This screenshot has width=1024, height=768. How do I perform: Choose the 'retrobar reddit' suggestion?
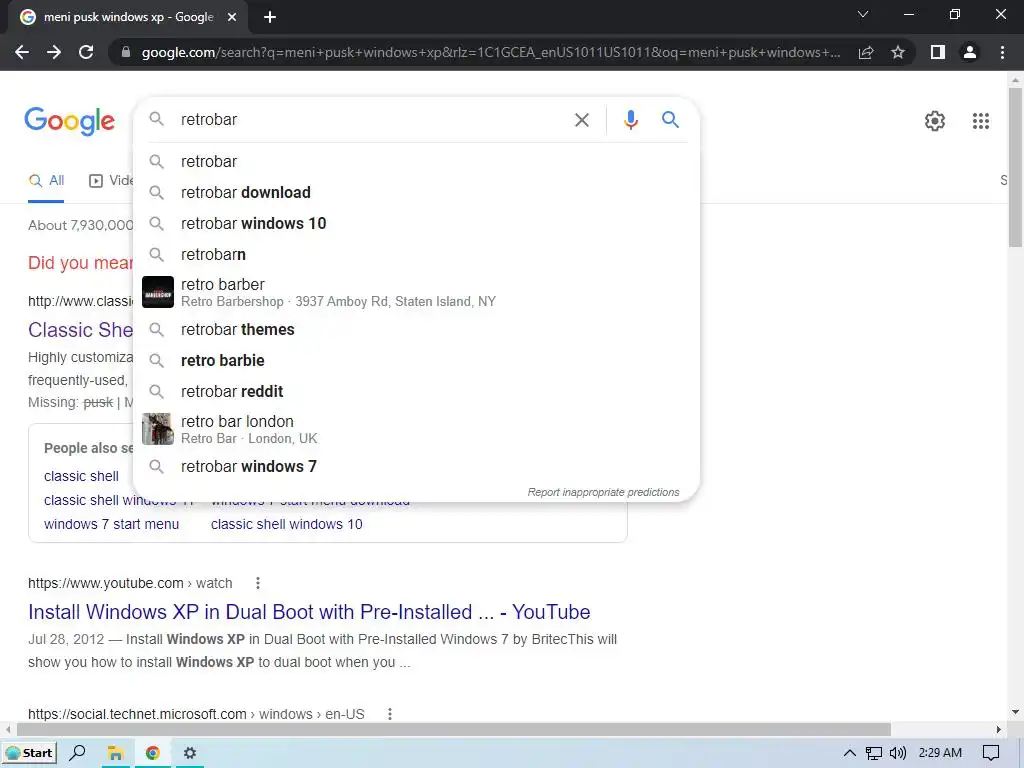(x=416, y=392)
